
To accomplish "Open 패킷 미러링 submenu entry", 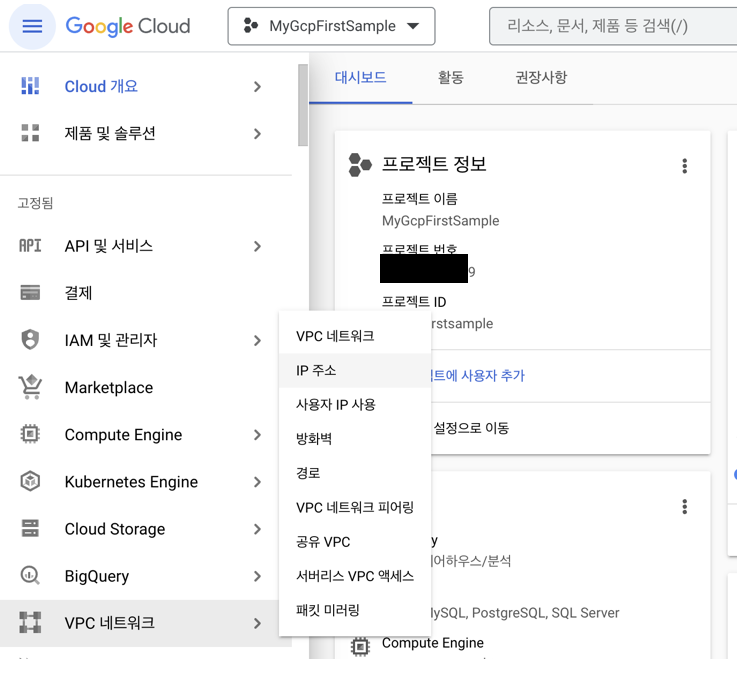I will [x=355, y=610].
